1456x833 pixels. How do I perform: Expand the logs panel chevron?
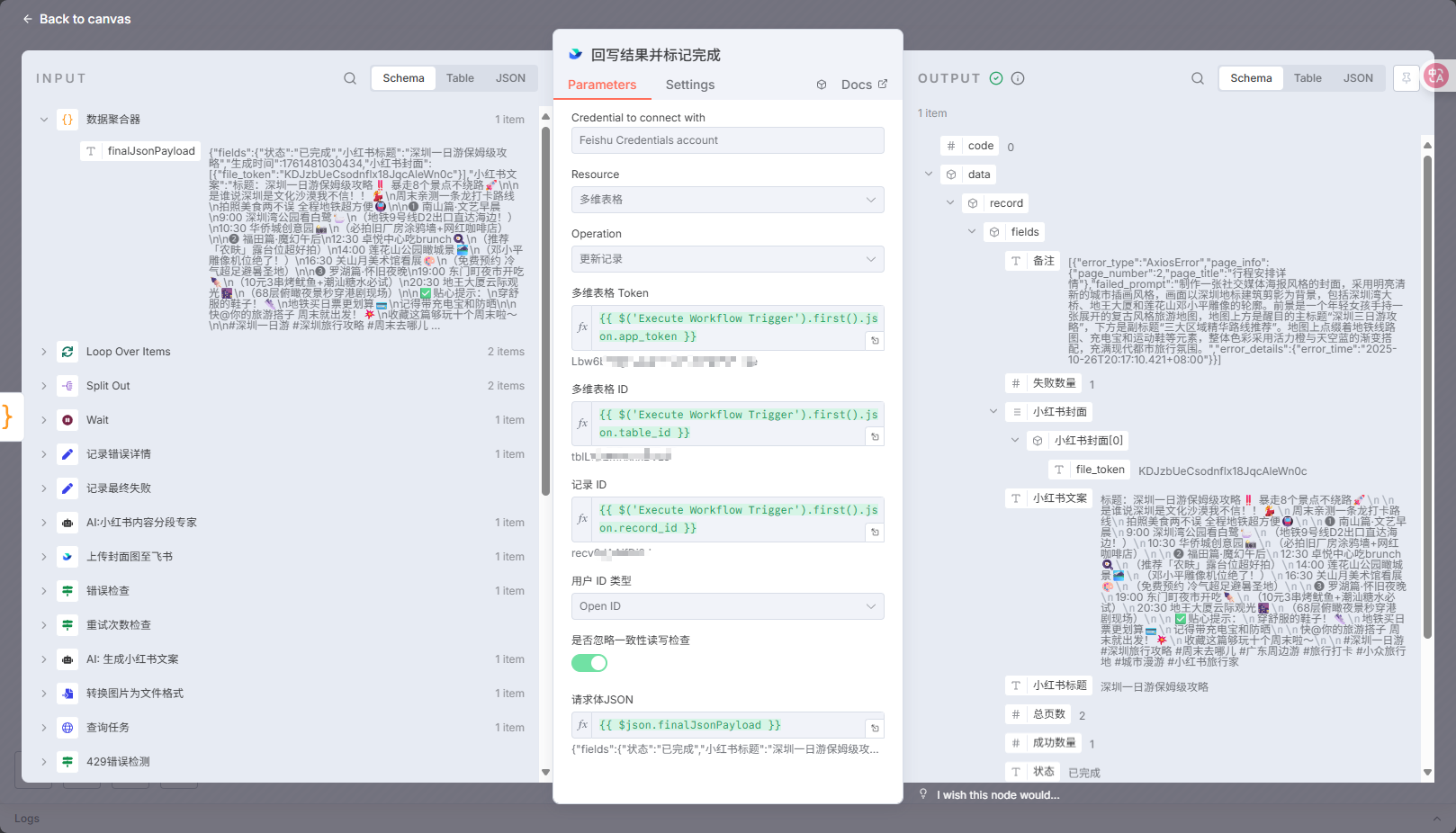click(1437, 819)
